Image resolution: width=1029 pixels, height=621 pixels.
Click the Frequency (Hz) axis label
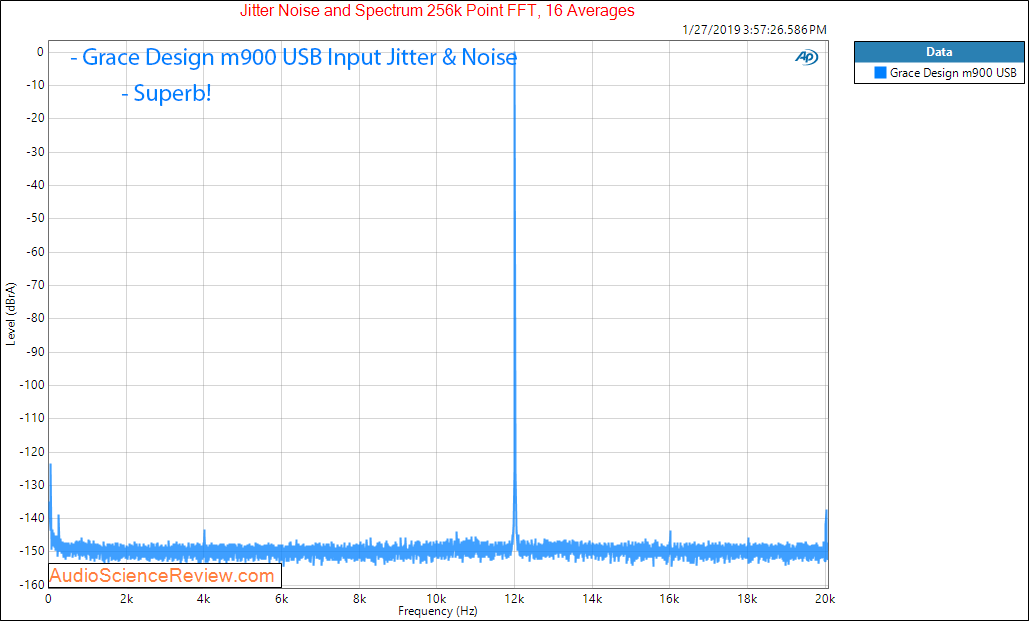tap(438, 611)
